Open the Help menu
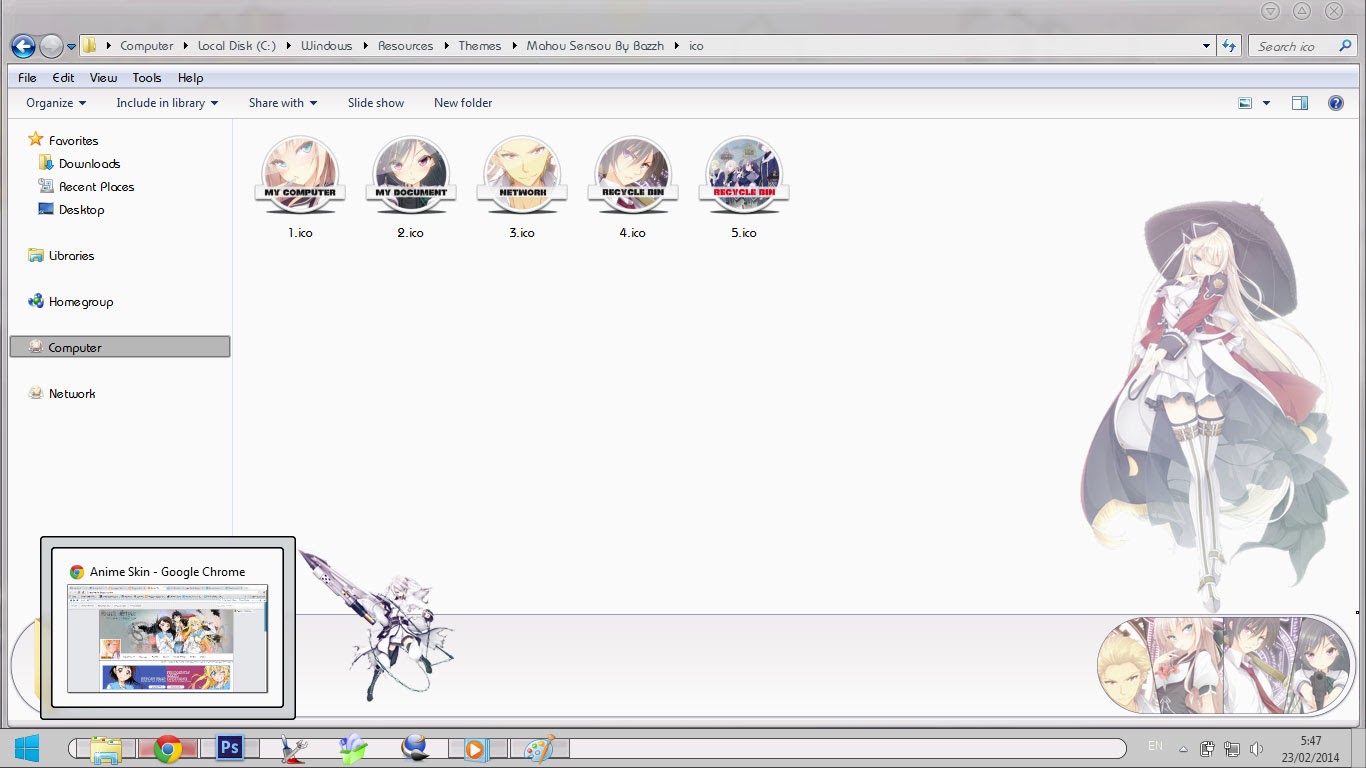This screenshot has width=1366, height=768. click(x=190, y=78)
